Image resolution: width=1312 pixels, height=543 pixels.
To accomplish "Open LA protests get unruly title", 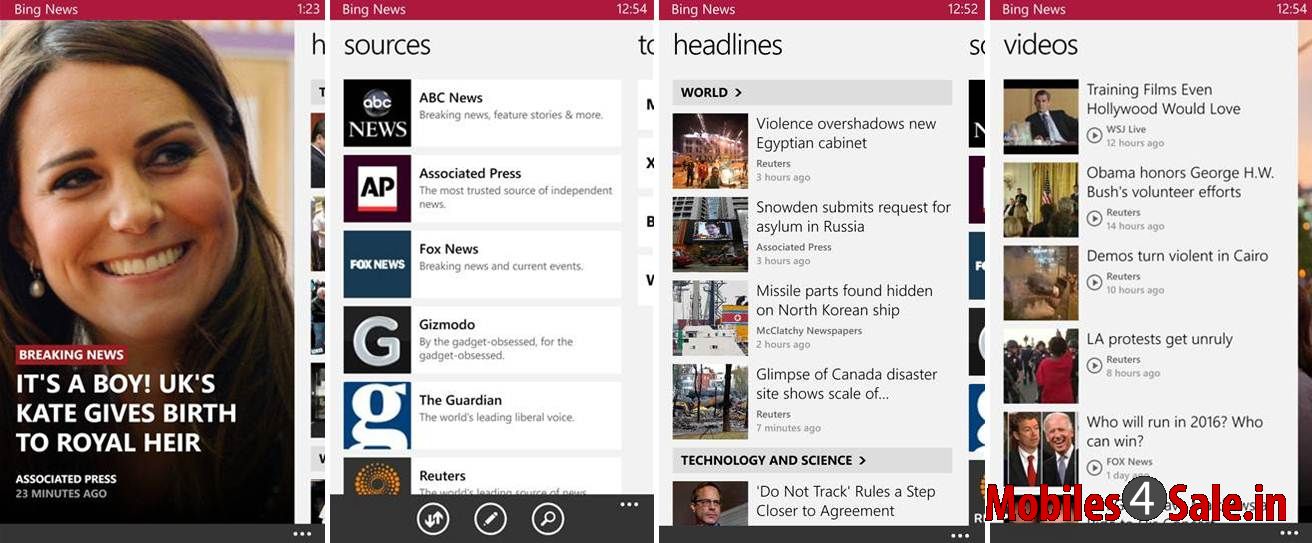I will pyautogui.click(x=1160, y=339).
